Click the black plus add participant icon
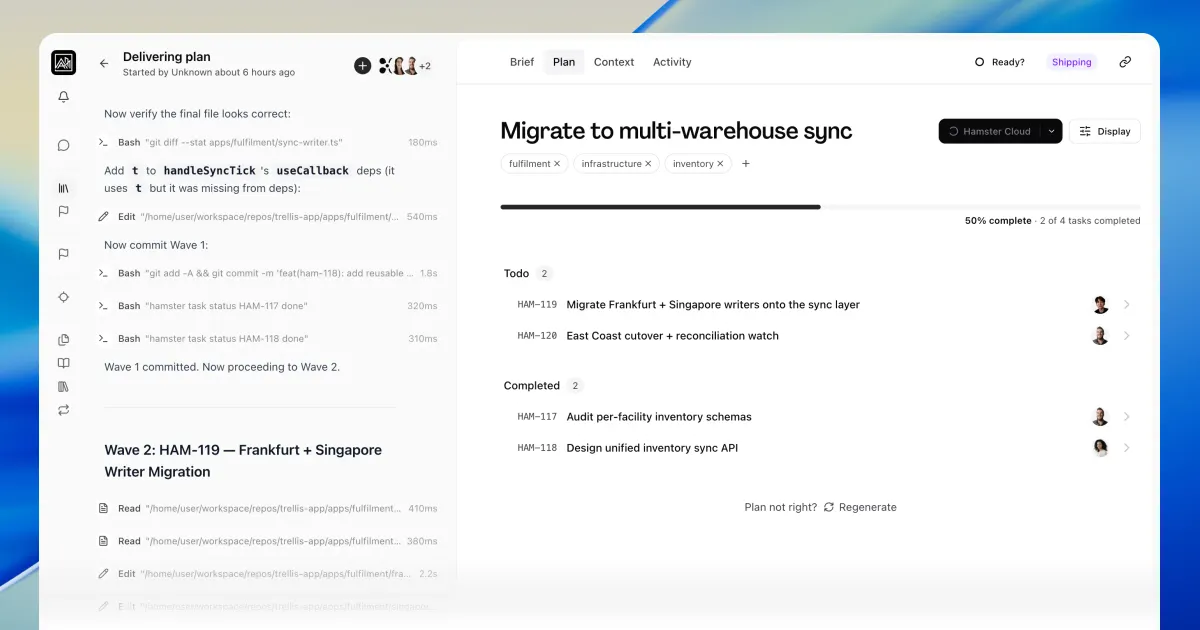1200x630 pixels. tap(362, 66)
